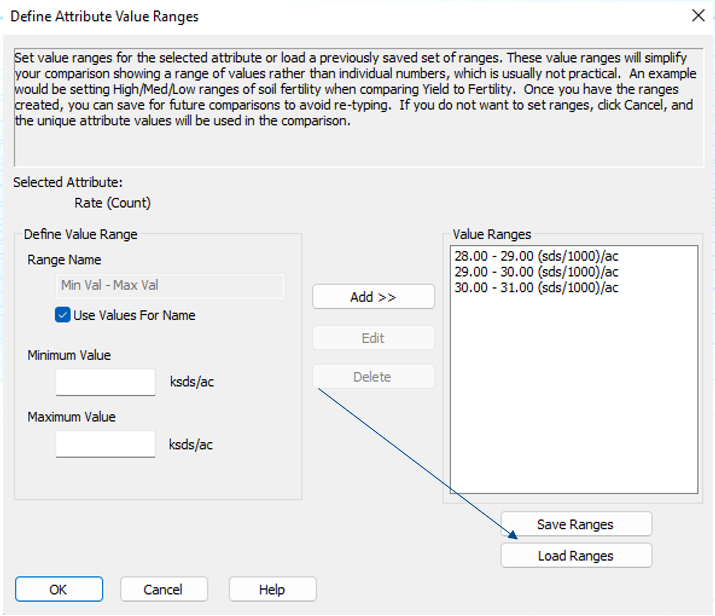Image resolution: width=715 pixels, height=616 pixels.
Task: Select the 30.00 - 31.00 range entry
Action: (x=536, y=288)
